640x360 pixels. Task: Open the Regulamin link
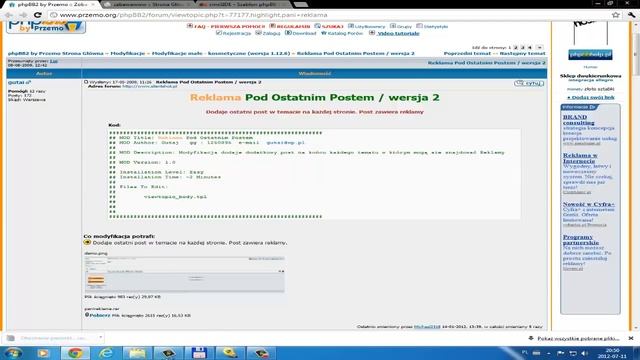293,27
